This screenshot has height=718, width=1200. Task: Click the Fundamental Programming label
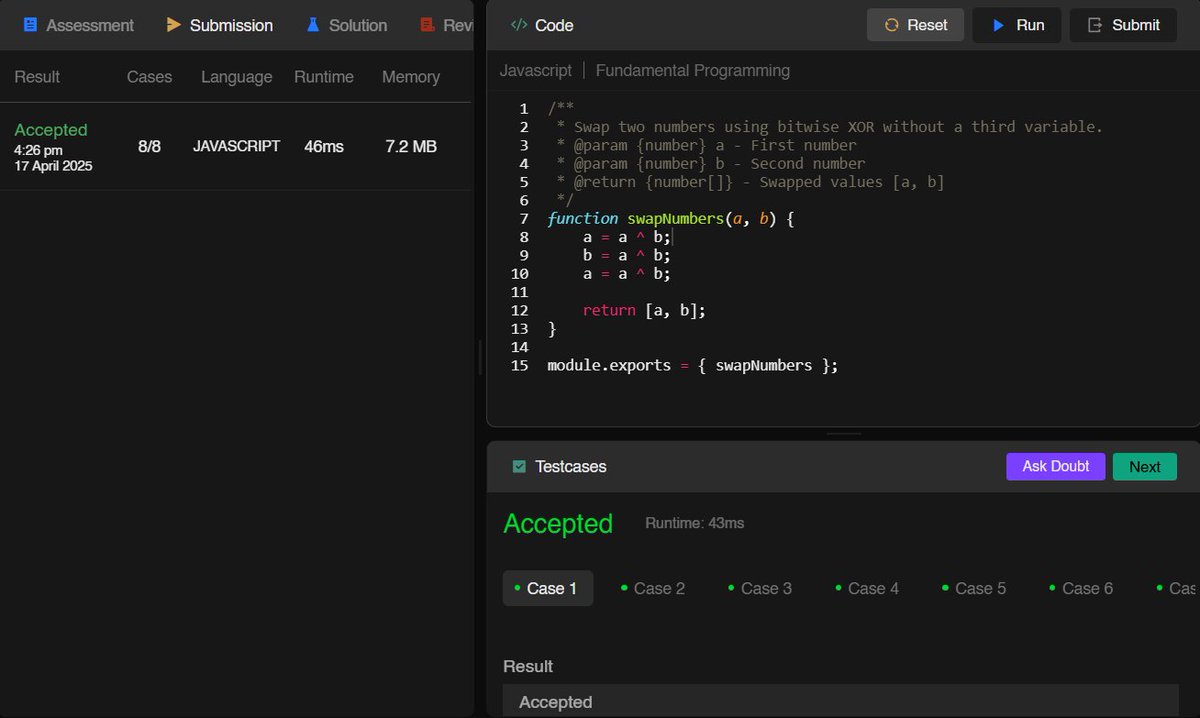pos(693,70)
